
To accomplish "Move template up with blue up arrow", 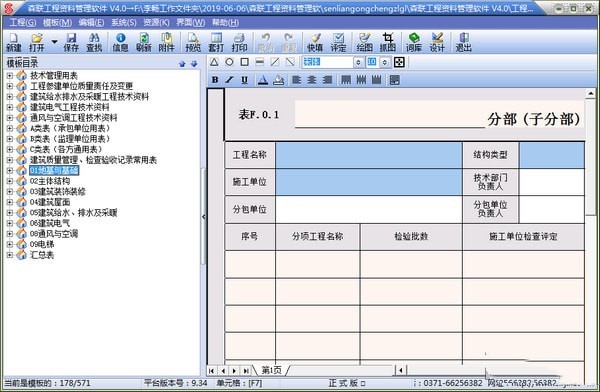I will [x=182, y=64].
